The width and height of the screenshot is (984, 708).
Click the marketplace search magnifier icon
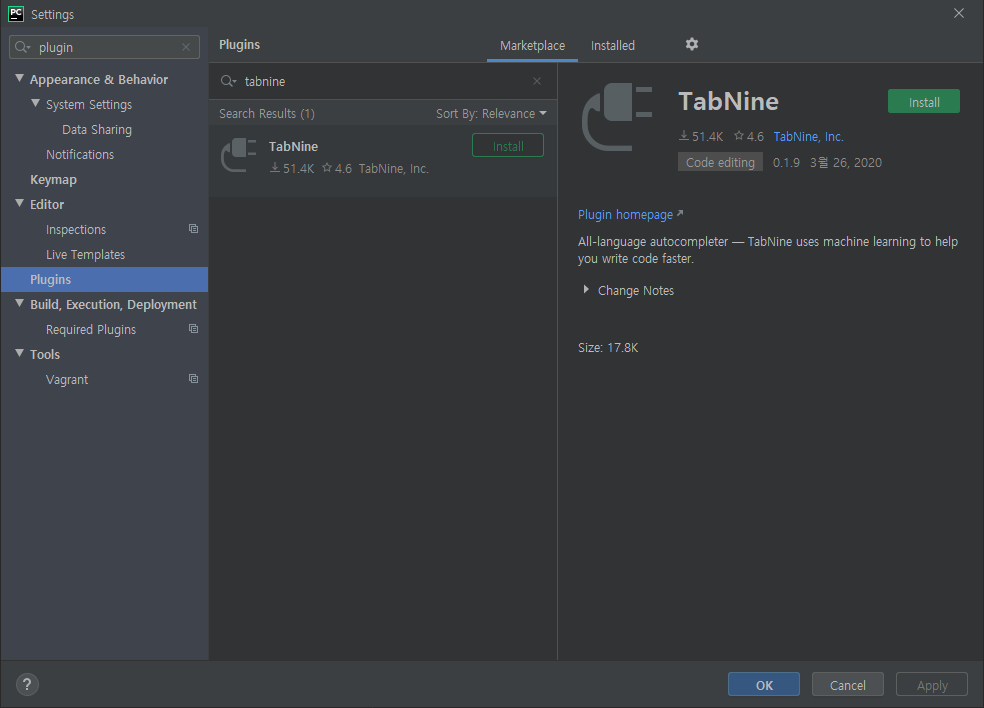click(228, 81)
